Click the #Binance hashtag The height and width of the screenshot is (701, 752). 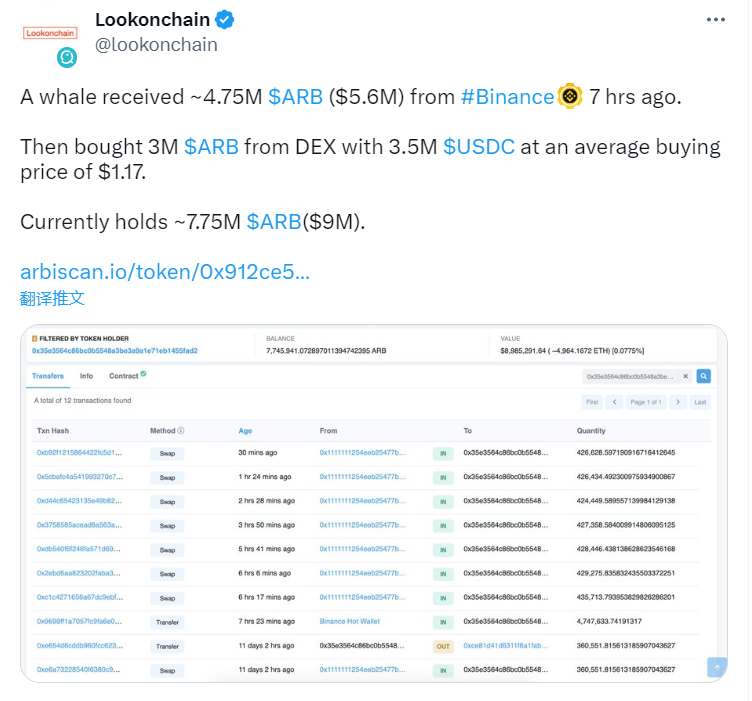pyautogui.click(x=507, y=97)
